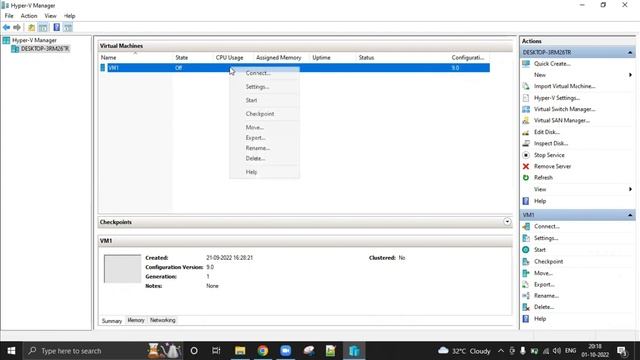Viewport: 640px width, 360px height.
Task: Click the Back arrow in the toolbar
Action: point(7,27)
